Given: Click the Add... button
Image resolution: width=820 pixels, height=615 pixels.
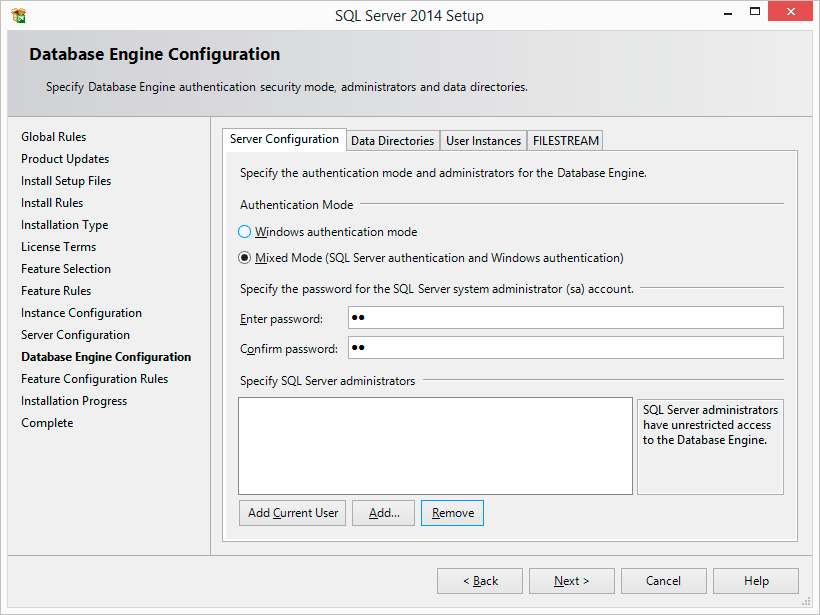Looking at the screenshot, I should pos(383,513).
